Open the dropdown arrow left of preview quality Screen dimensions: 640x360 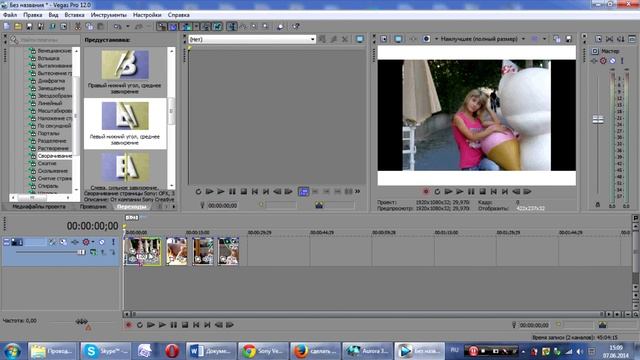[436, 39]
